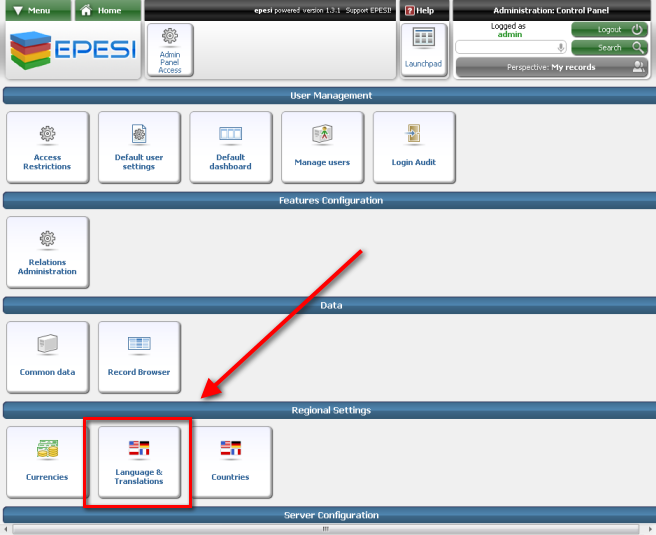Open Login Audit panel
The width and height of the screenshot is (656, 535).
click(x=414, y=147)
